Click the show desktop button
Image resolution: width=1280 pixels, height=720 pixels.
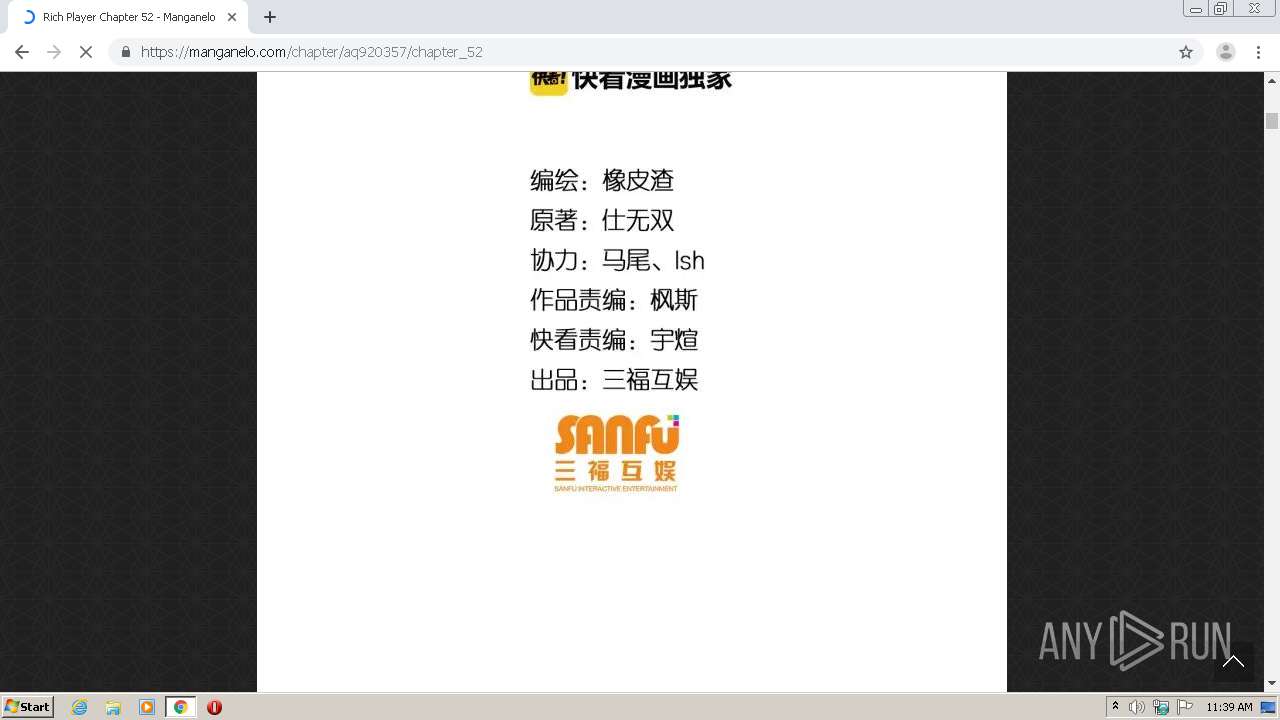coord(1269,707)
